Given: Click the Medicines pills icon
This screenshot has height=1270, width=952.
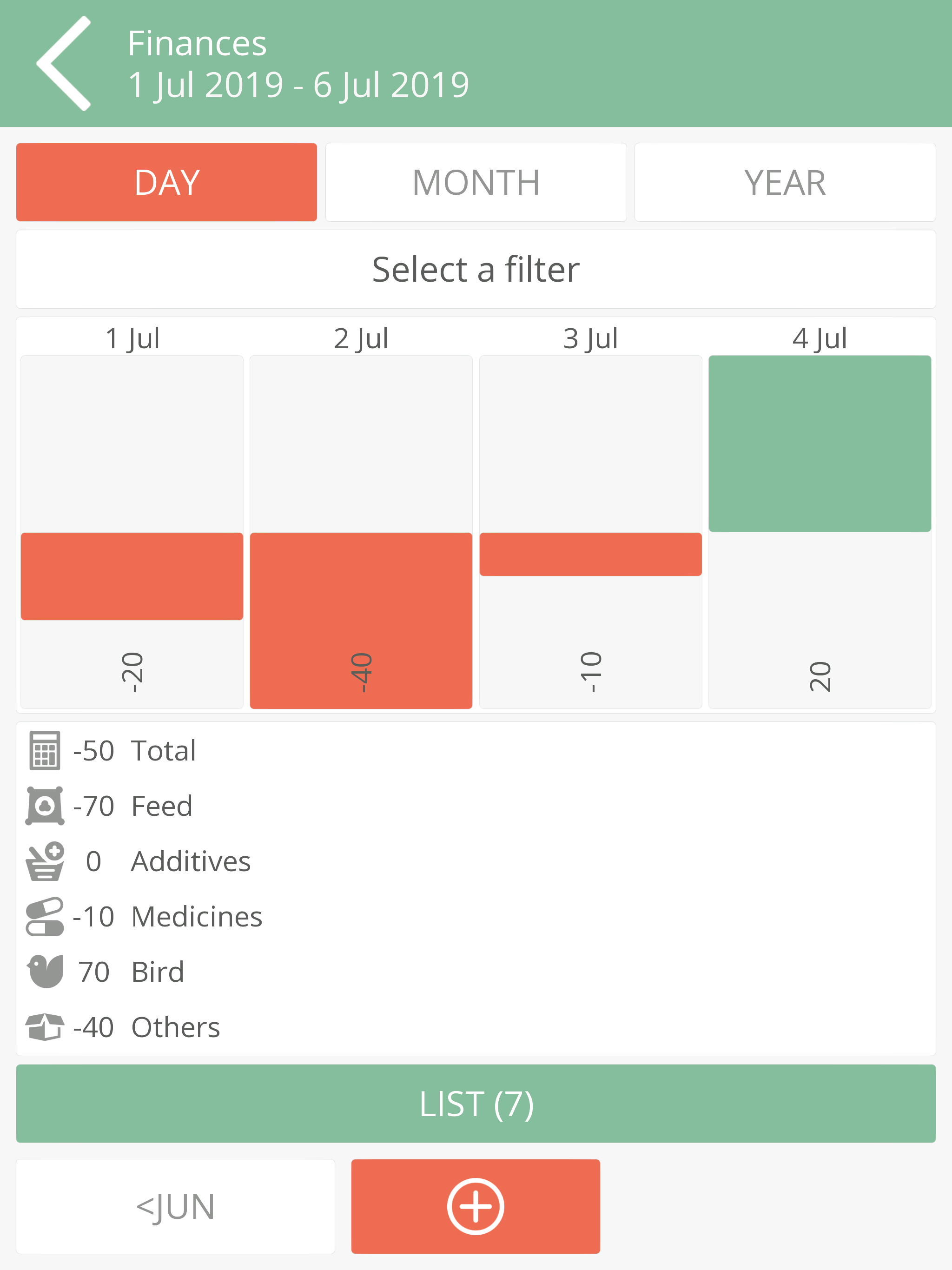Looking at the screenshot, I should click(x=45, y=916).
